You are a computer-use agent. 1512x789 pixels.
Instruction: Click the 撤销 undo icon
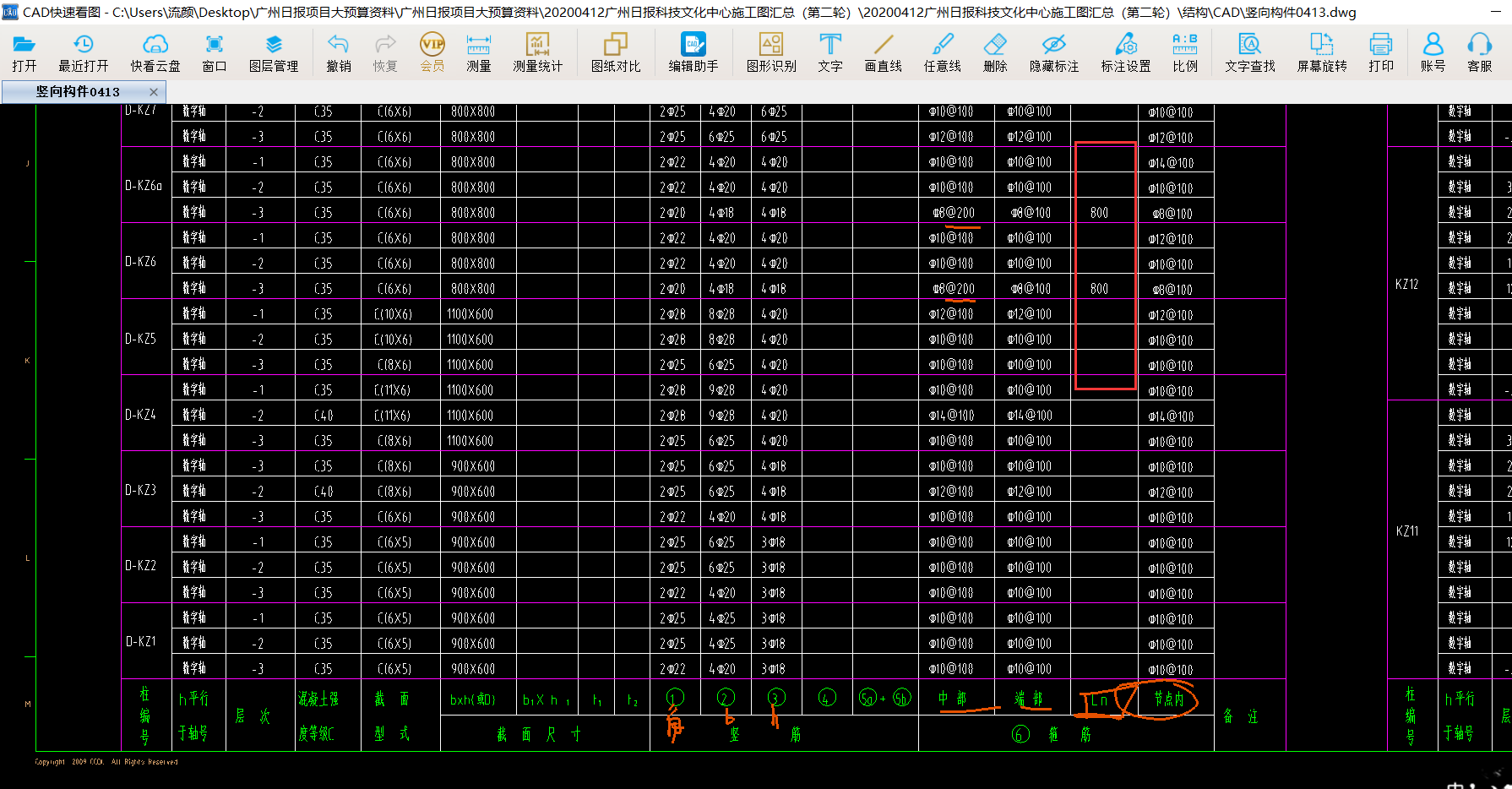pyautogui.click(x=339, y=52)
